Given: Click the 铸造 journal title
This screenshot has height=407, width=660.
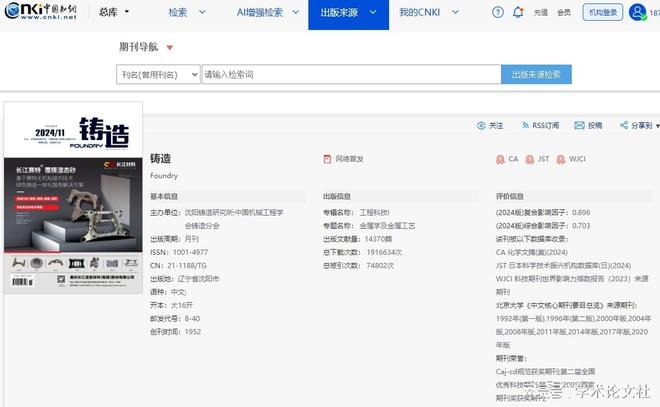Looking at the screenshot, I should click(x=161, y=159).
